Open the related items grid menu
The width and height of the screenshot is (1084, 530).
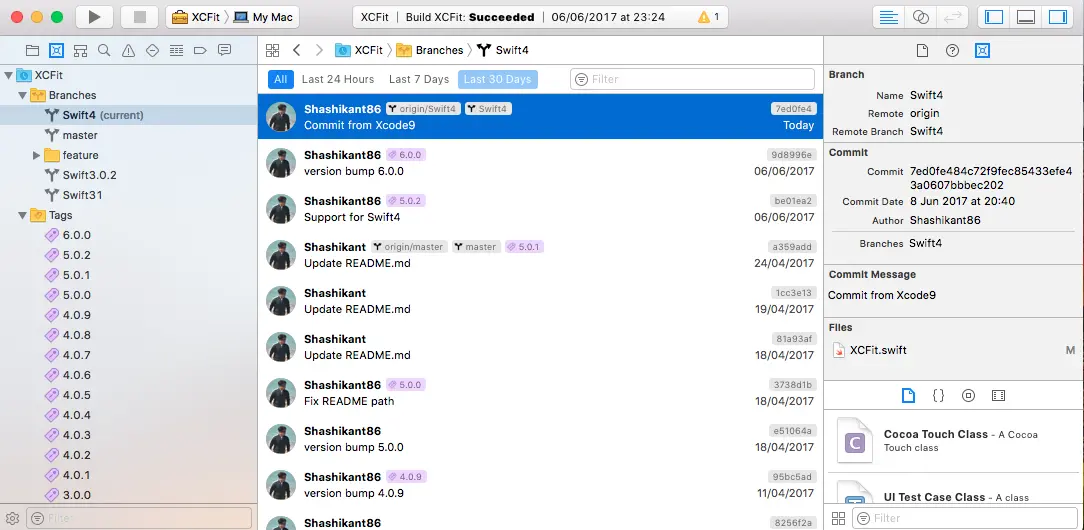tap(272, 50)
